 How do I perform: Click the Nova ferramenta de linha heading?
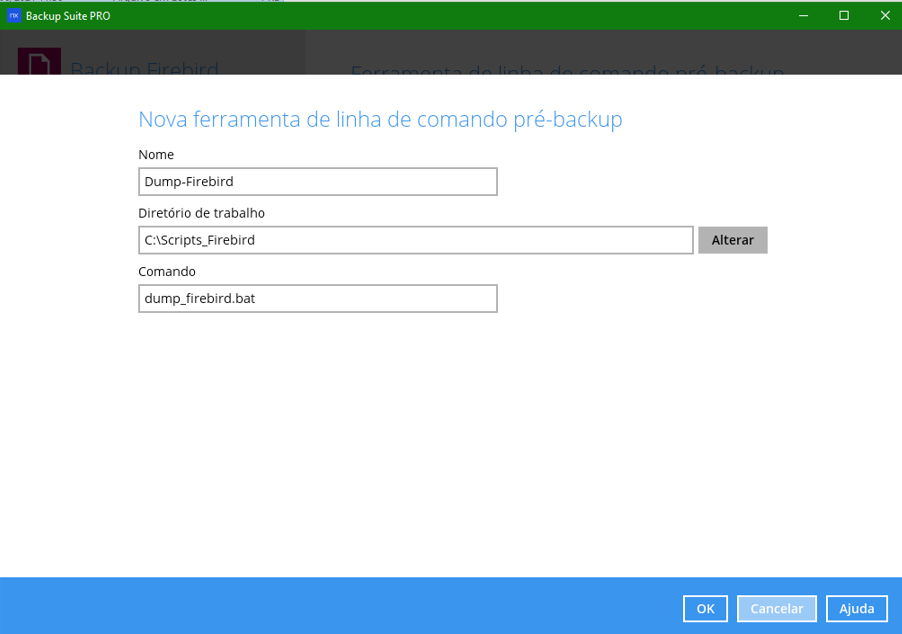(x=380, y=120)
